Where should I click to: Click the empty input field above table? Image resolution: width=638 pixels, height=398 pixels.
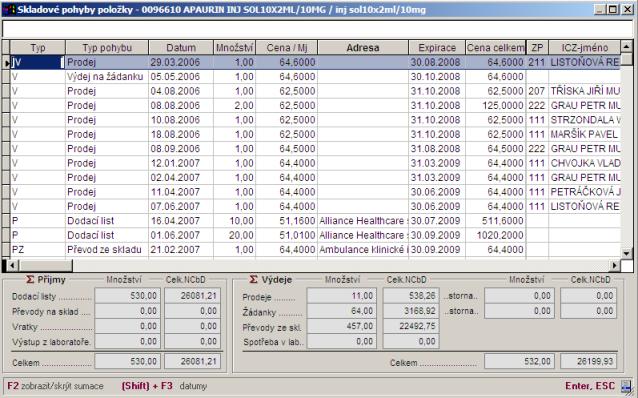[x=318, y=28]
